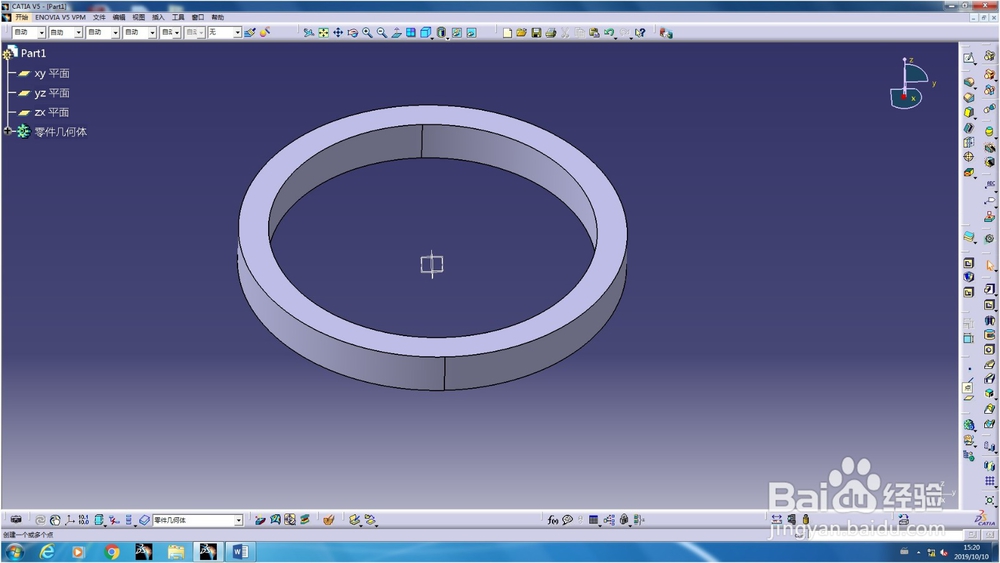Select xy 平面 in the tree
This screenshot has height=563, width=1000.
[52, 73]
